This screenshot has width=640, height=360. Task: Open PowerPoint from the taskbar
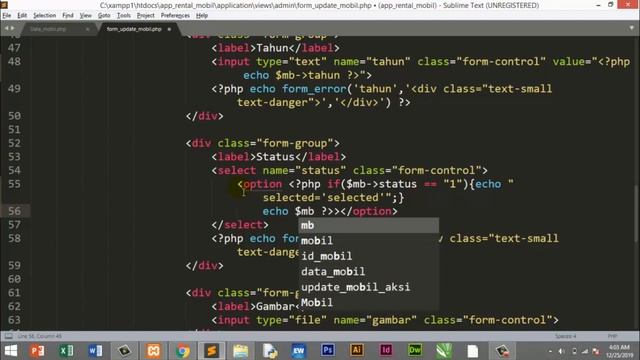[x=37, y=351]
